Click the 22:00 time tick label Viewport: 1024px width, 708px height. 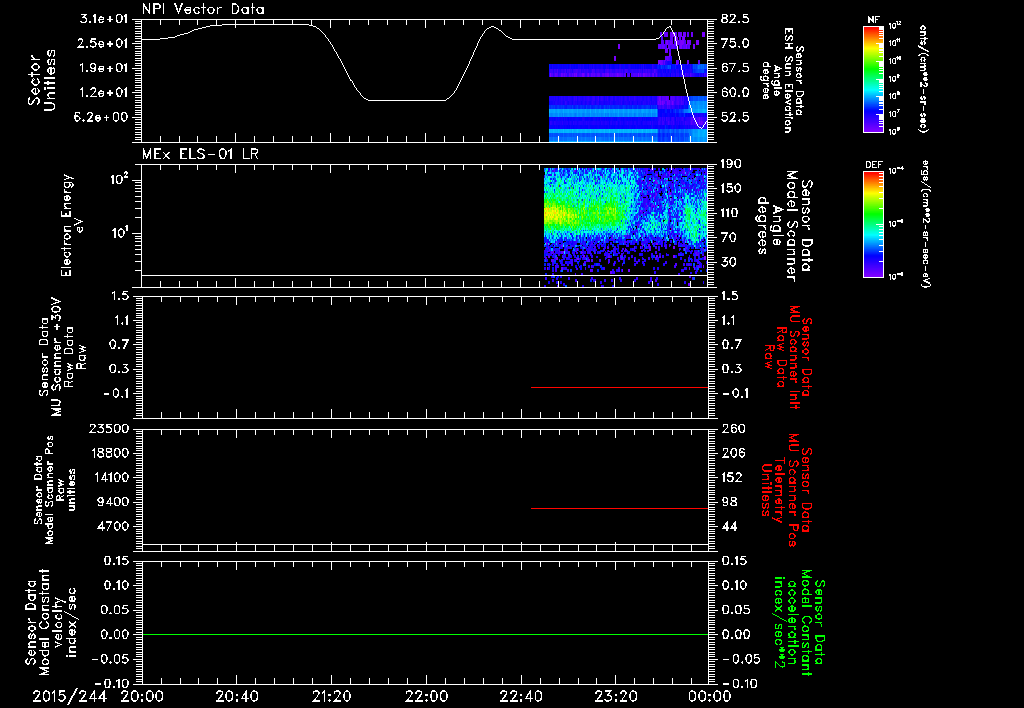(x=426, y=697)
